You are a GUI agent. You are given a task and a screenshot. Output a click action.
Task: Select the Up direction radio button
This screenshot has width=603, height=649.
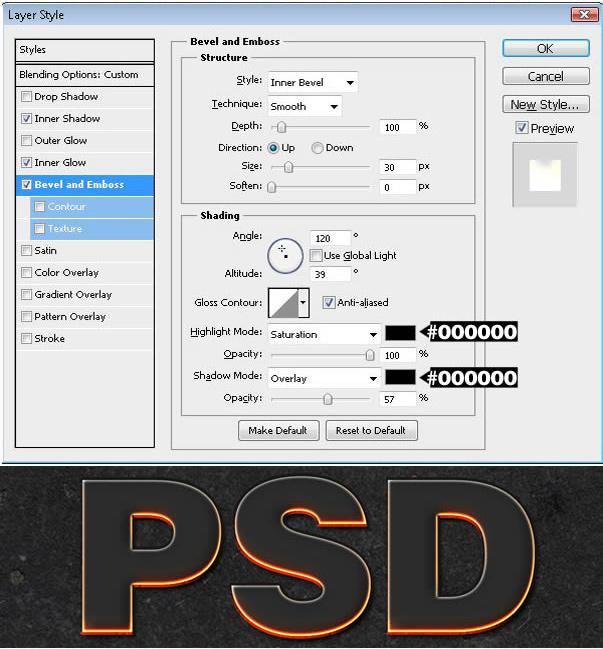click(273, 148)
